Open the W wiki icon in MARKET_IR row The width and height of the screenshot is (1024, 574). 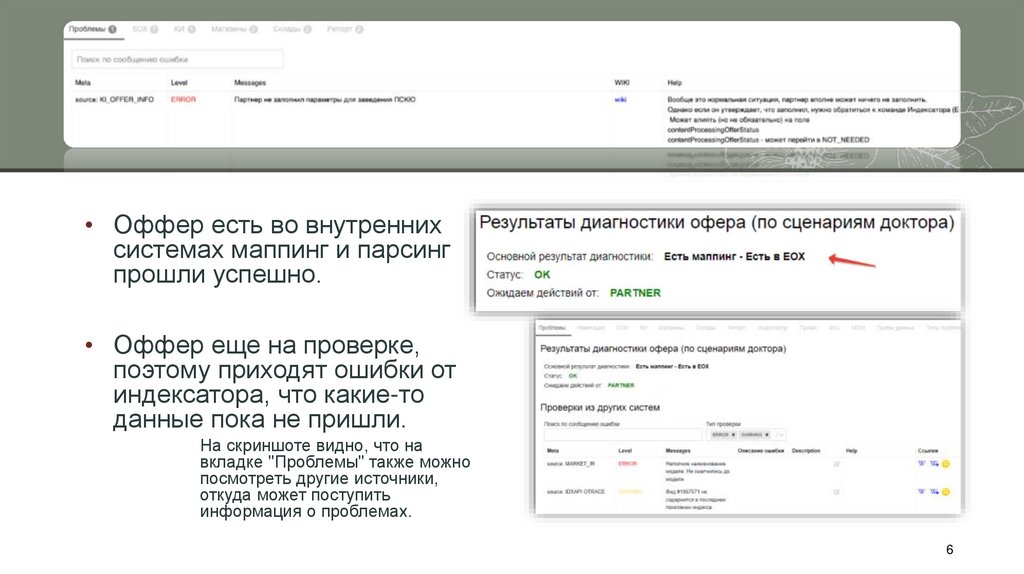click(921, 464)
